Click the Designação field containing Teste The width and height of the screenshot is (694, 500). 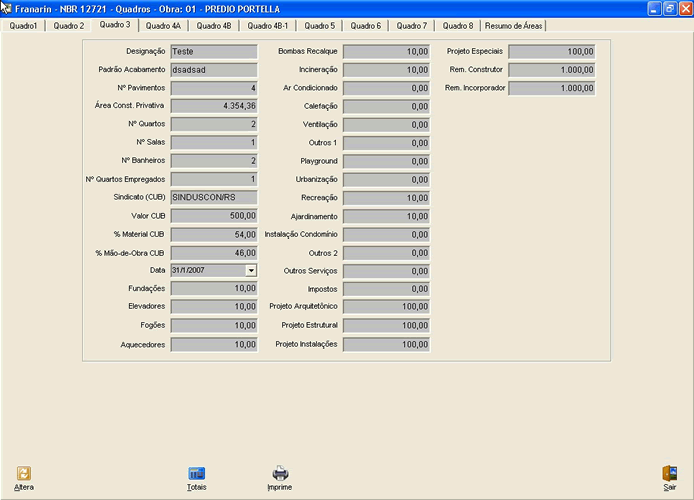pyautogui.click(x=214, y=52)
